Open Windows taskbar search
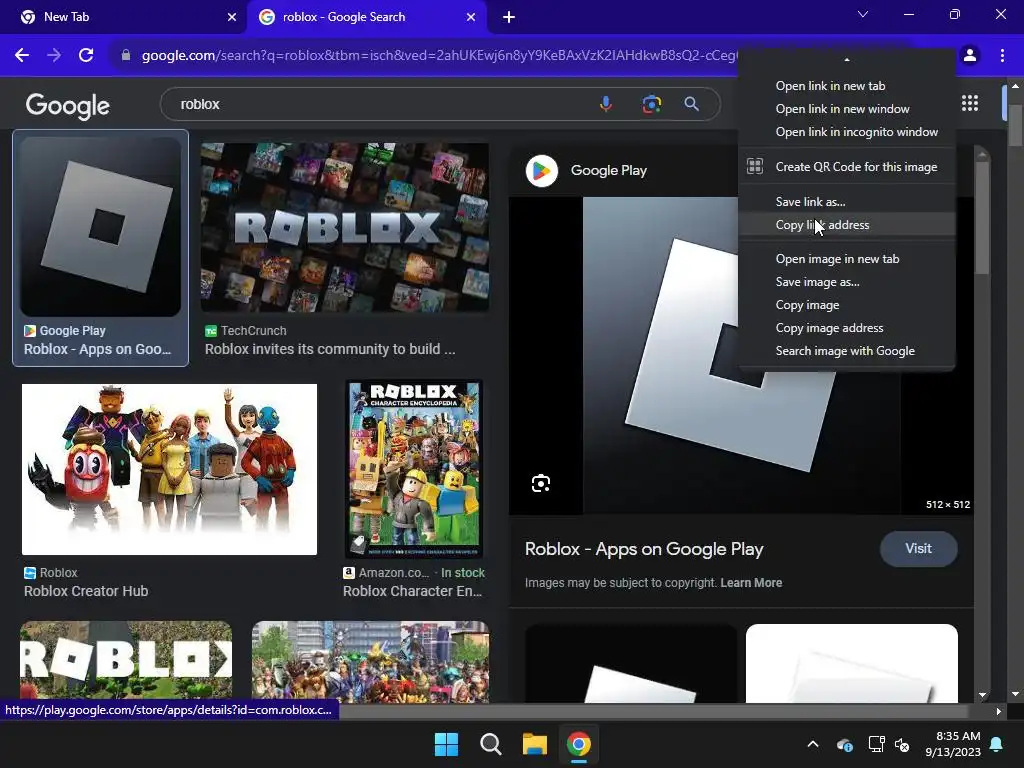Viewport: 1024px width, 768px height. pos(490,744)
